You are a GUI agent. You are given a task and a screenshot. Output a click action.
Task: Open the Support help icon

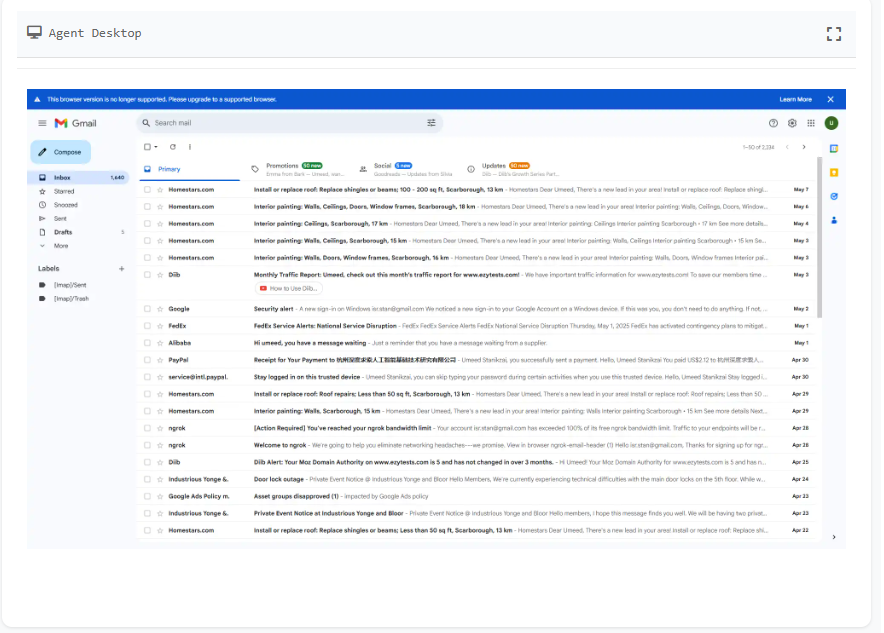point(773,123)
